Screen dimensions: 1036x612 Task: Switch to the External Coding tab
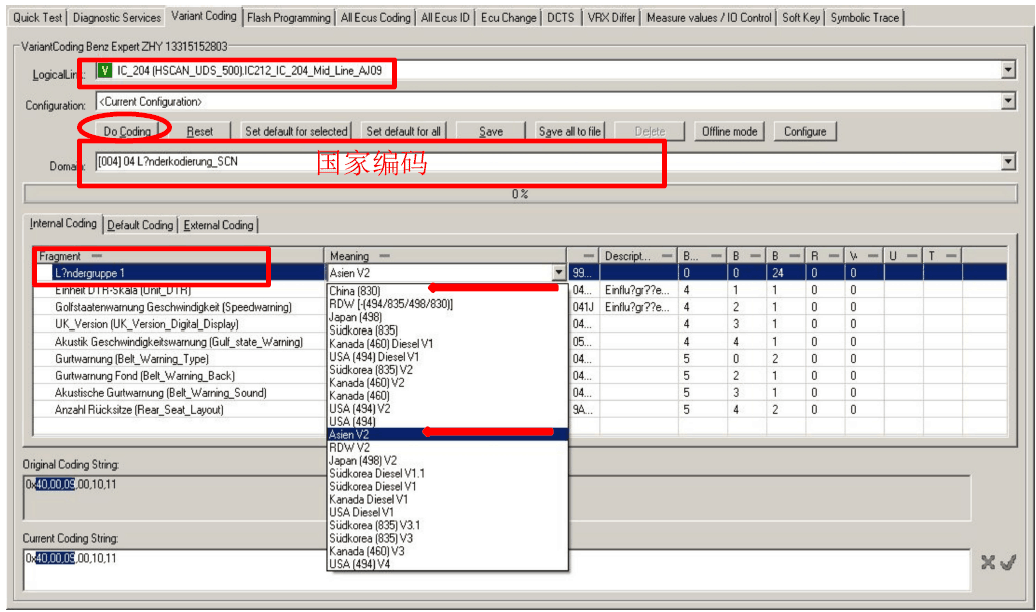(218, 225)
